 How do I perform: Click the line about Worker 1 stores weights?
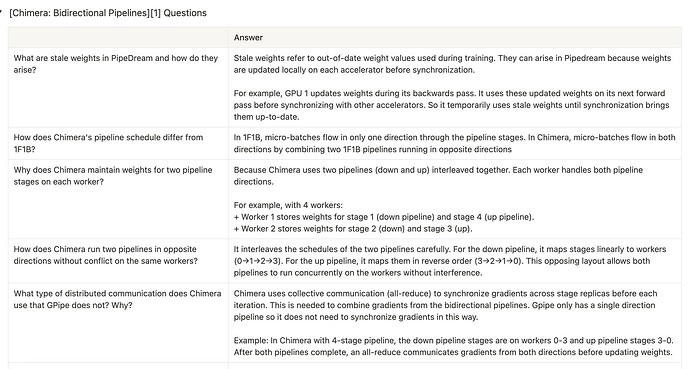pos(384,217)
